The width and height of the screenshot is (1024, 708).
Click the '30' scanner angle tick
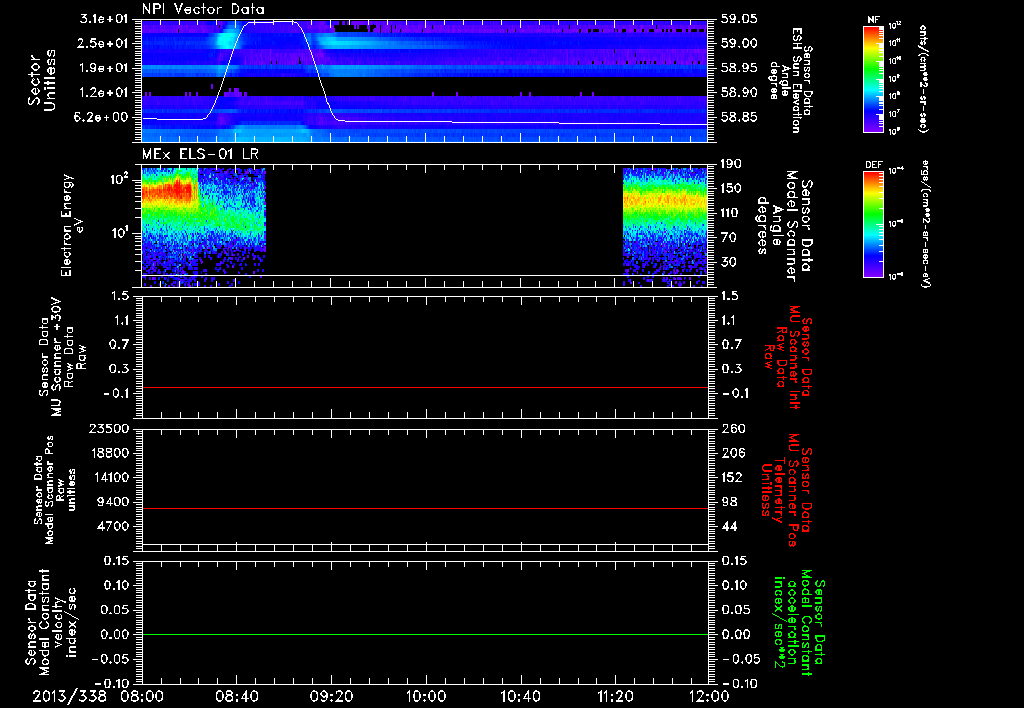[x=728, y=262]
